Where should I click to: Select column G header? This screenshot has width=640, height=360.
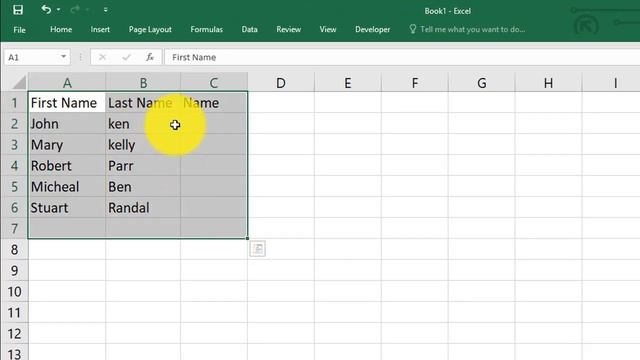click(x=482, y=83)
